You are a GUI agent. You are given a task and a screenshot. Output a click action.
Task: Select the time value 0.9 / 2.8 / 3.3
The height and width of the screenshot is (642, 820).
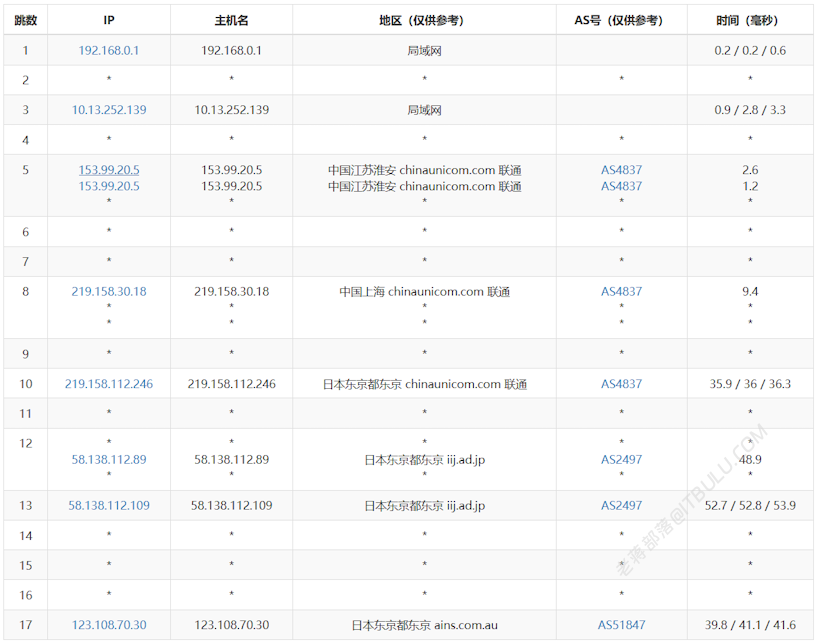pos(750,110)
